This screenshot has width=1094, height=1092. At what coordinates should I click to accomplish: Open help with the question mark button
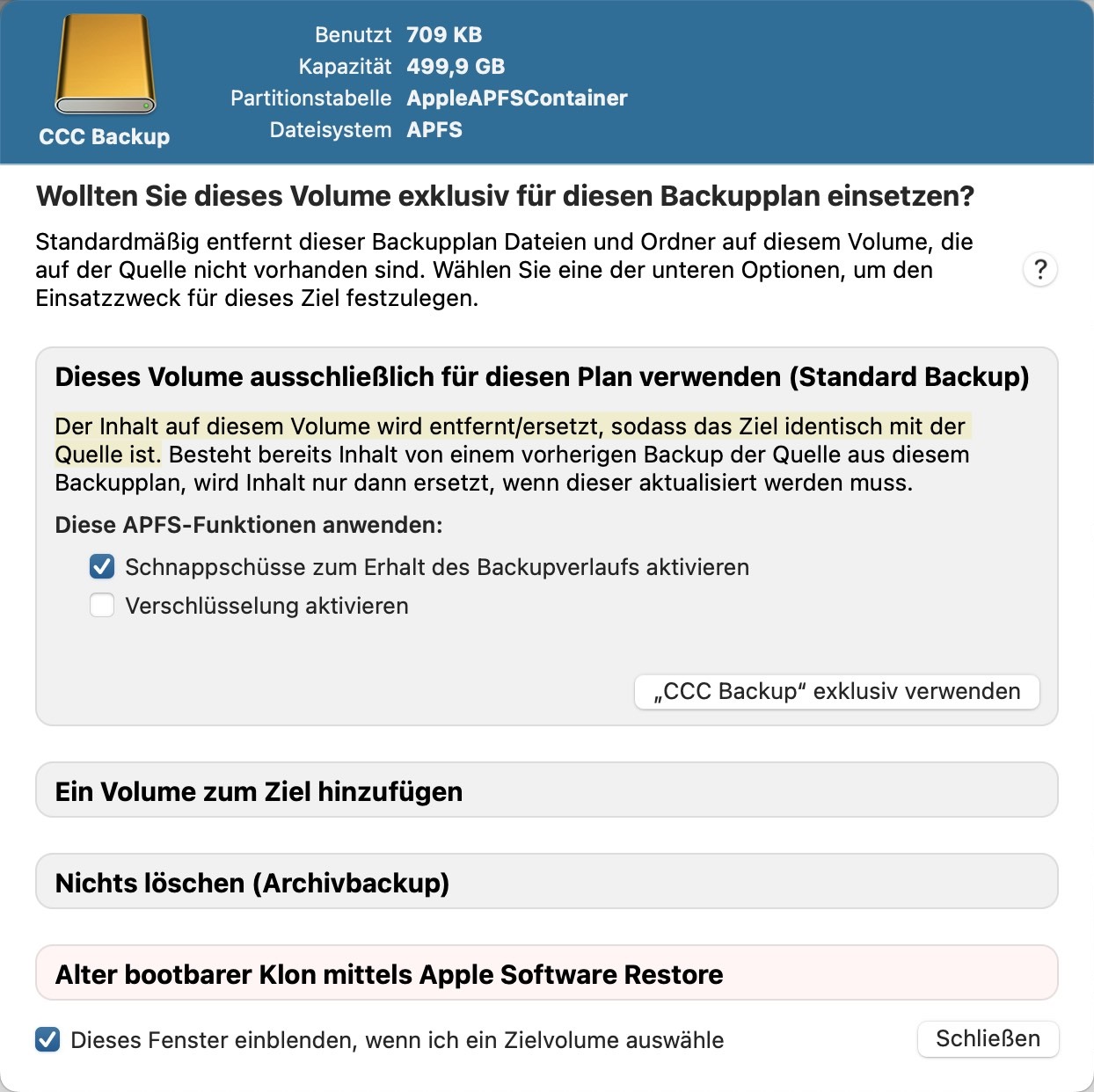[x=1040, y=269]
